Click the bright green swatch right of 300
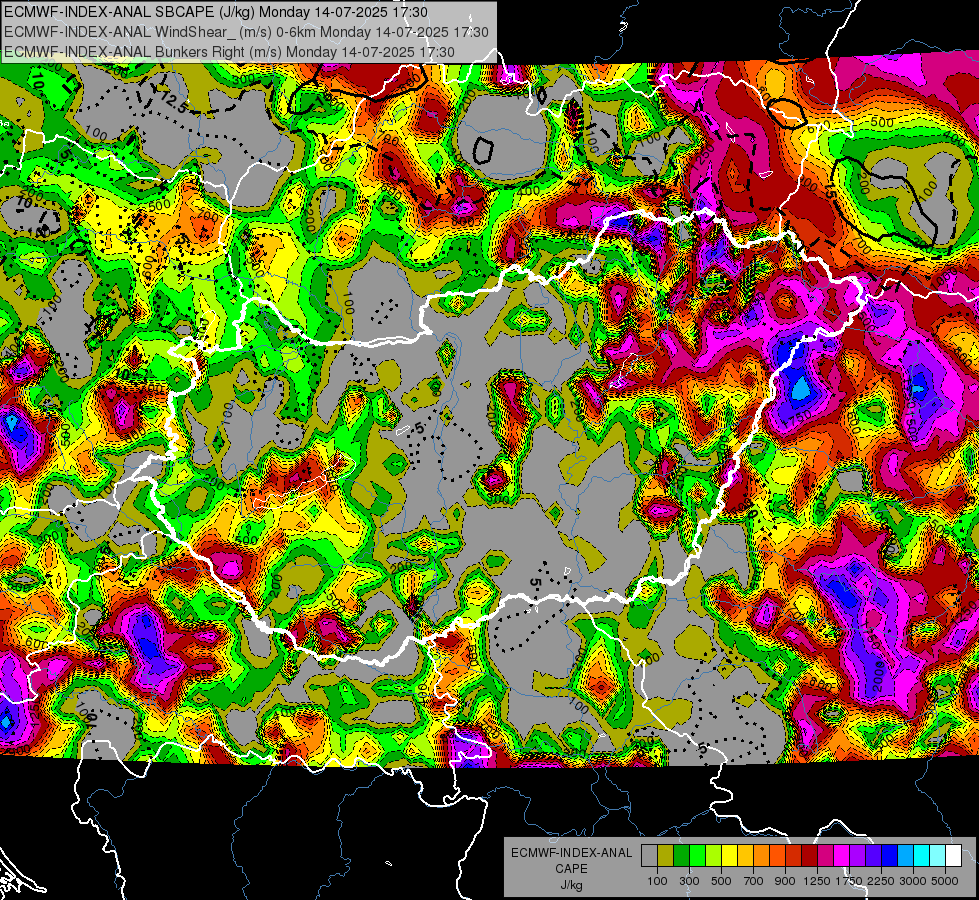Viewport: 979px width, 900px height. [x=697, y=856]
